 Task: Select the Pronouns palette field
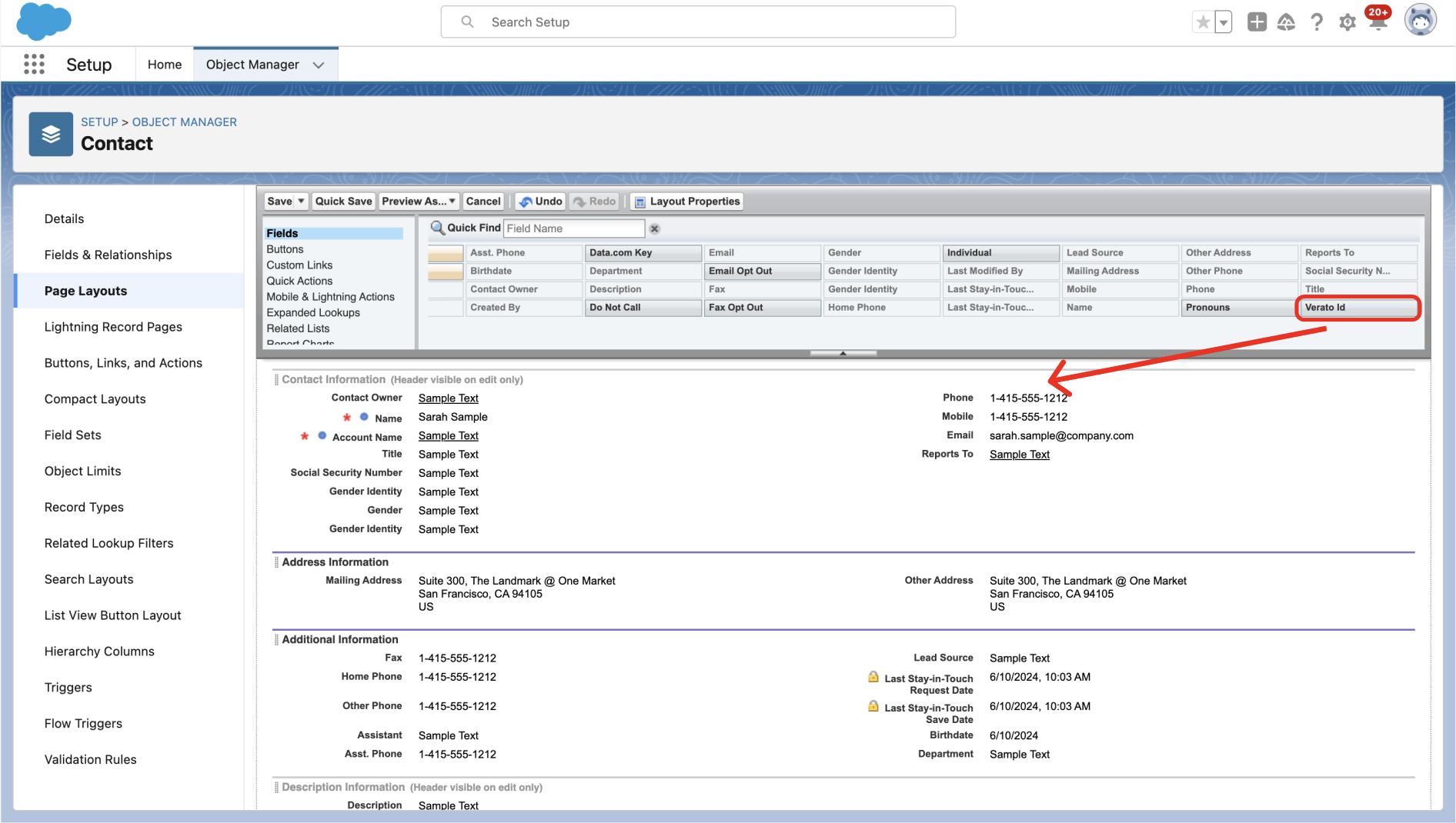tap(1239, 308)
